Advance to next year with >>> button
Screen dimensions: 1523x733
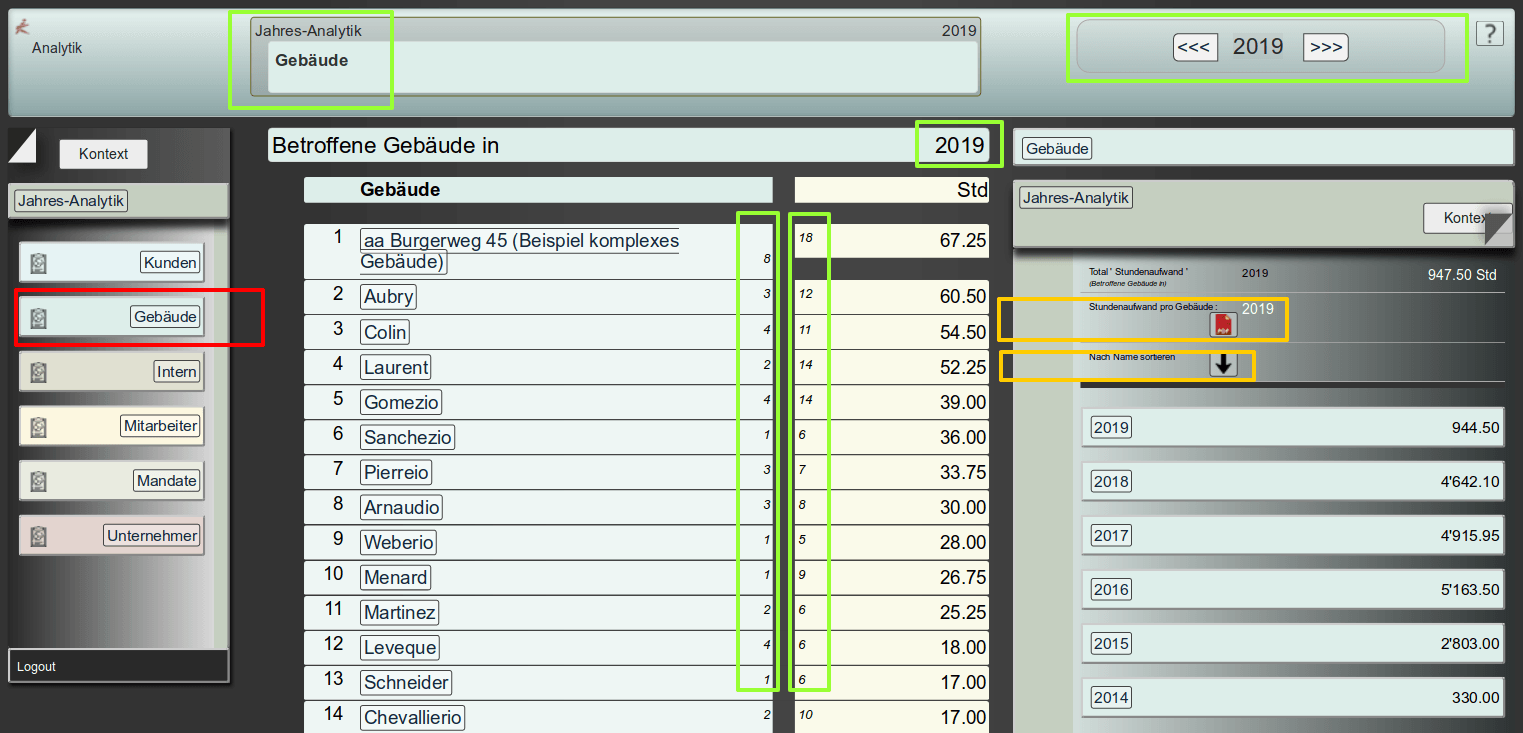tap(1325, 47)
